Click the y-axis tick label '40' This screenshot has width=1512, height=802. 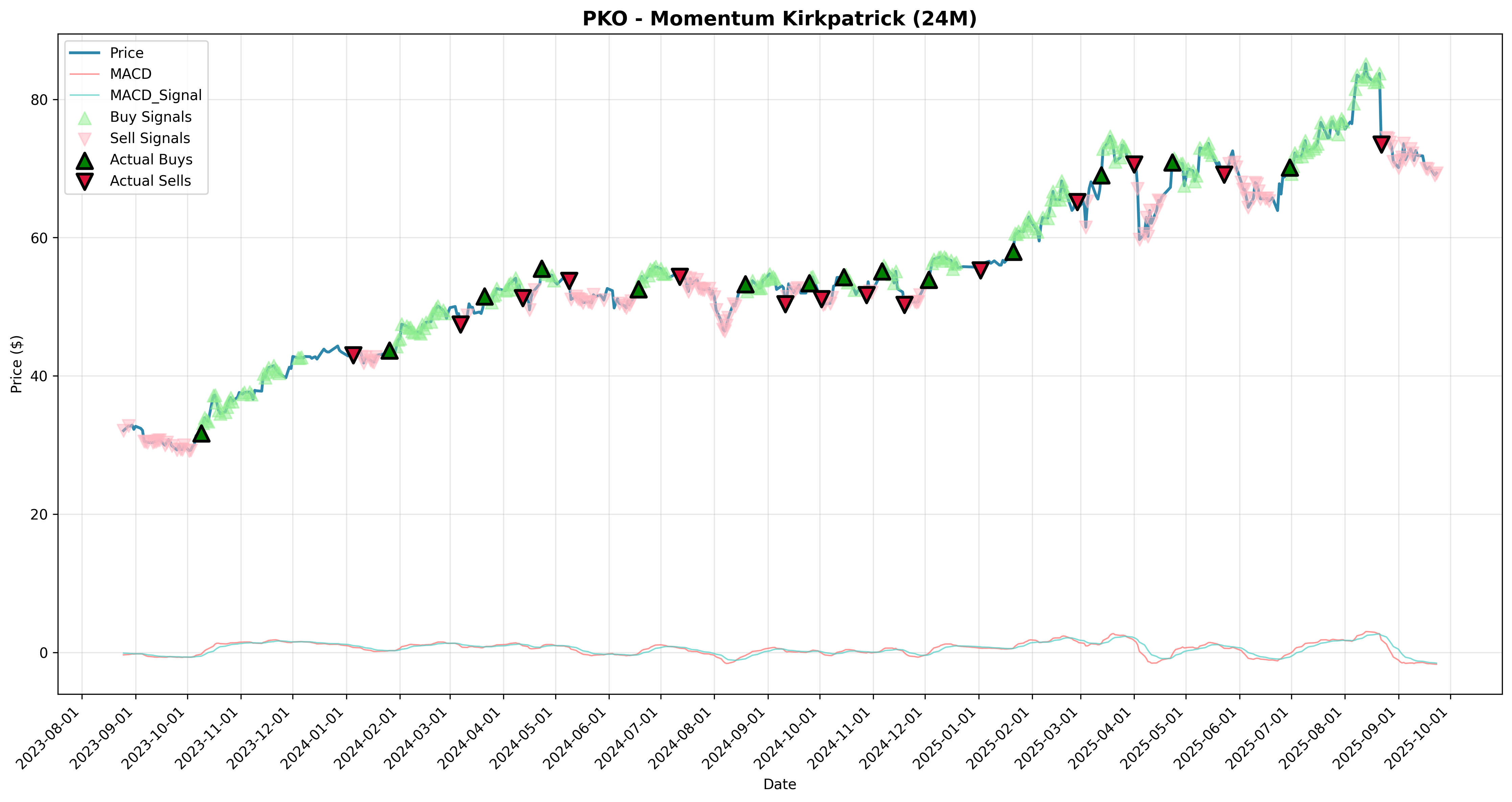coord(39,376)
